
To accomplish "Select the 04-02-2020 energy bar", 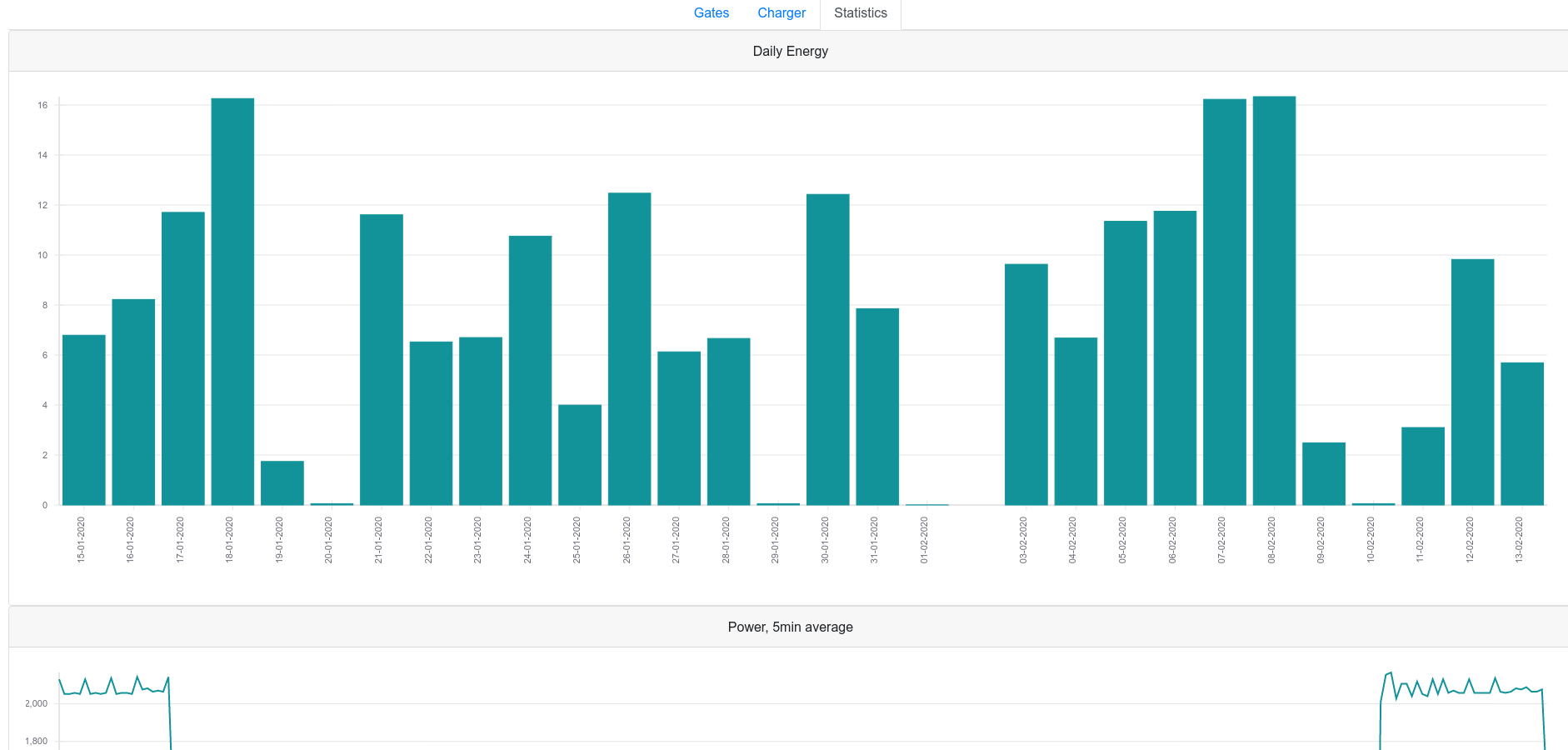I will coord(1076,422).
